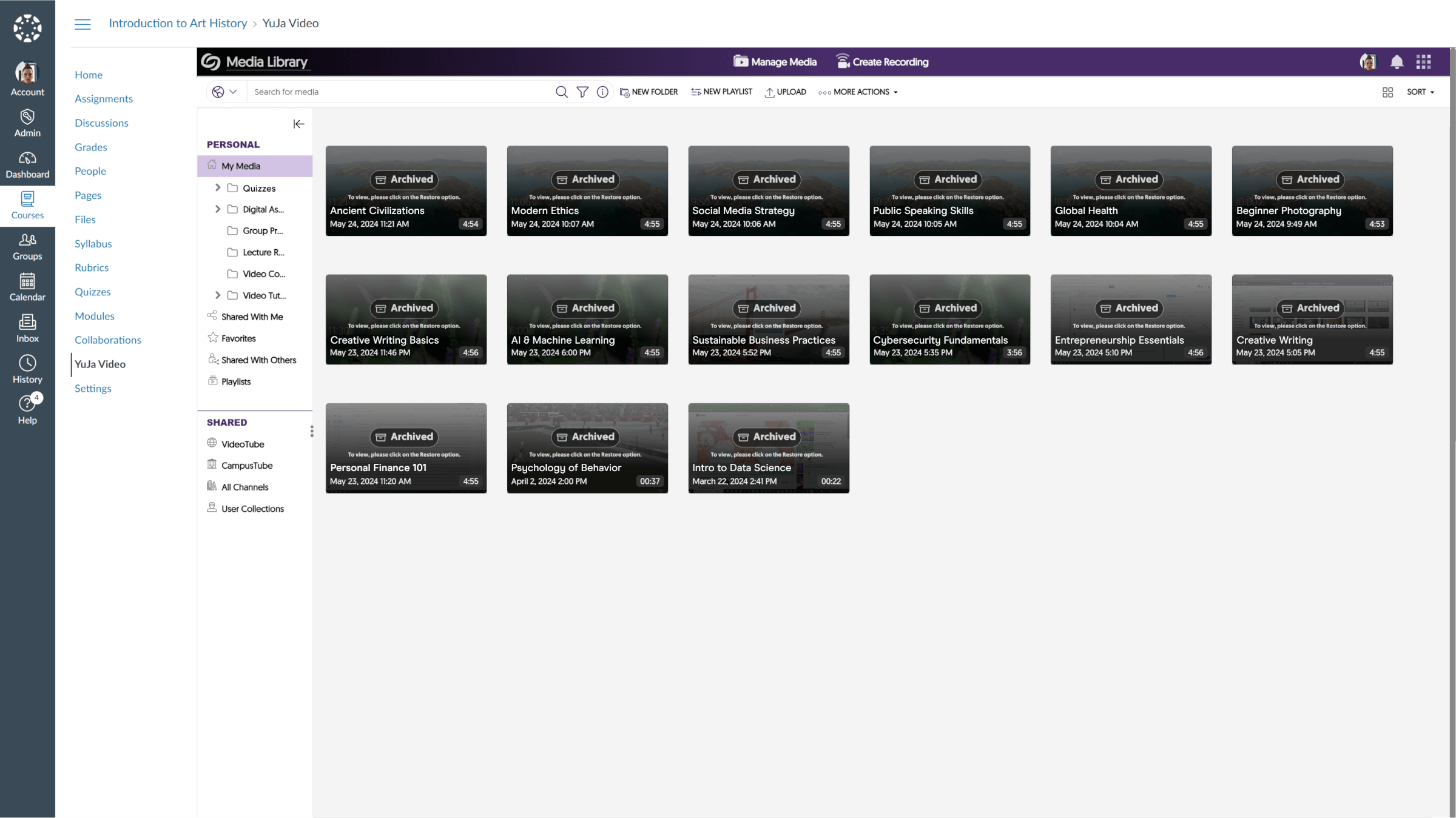Select the Sustainable Business Practices thumbnail
Image resolution: width=1456 pixels, height=818 pixels.
point(769,320)
